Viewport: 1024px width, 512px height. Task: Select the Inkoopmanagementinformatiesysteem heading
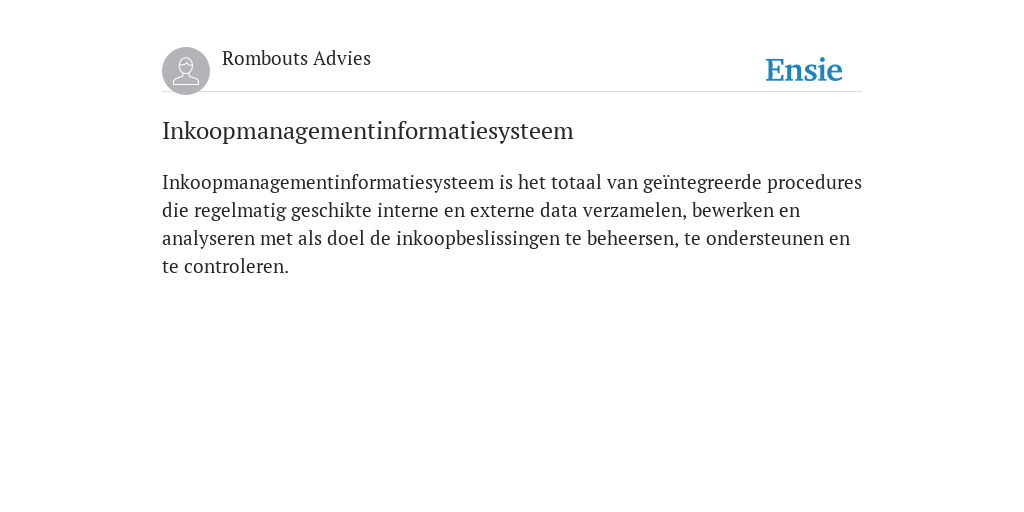click(368, 131)
